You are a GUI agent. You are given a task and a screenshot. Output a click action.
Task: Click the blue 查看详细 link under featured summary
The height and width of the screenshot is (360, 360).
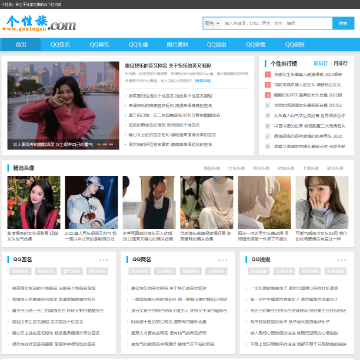click(x=203, y=81)
